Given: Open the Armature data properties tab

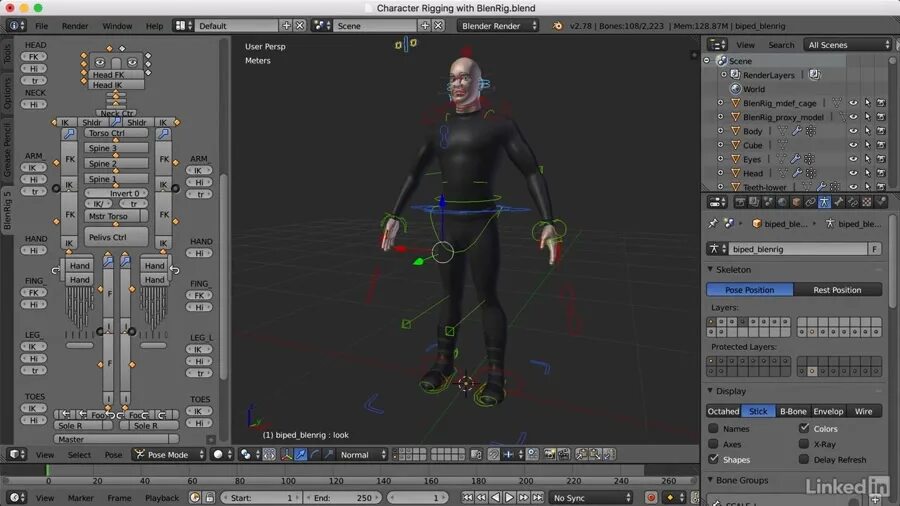Looking at the screenshot, I should tap(824, 202).
